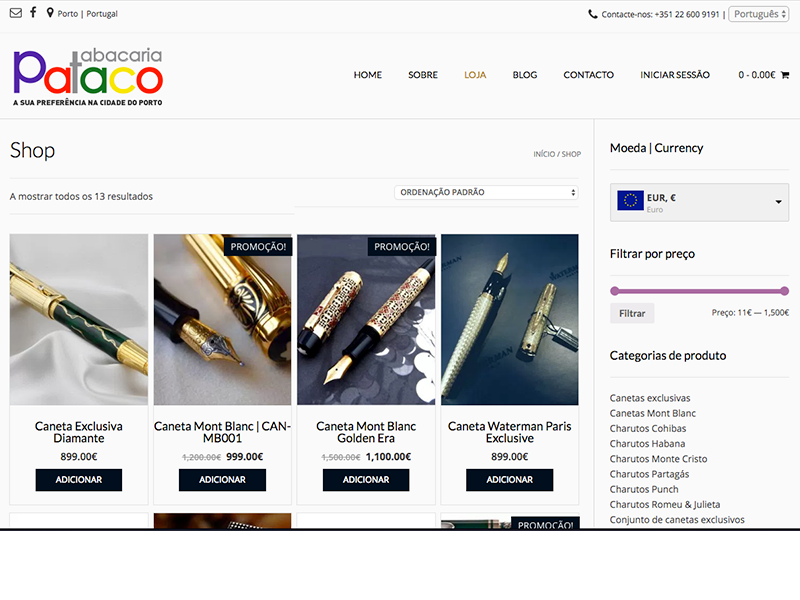This screenshot has height=600, width=800.
Task: Open the Ordenação Padrão sorting dropdown
Action: pos(486,192)
